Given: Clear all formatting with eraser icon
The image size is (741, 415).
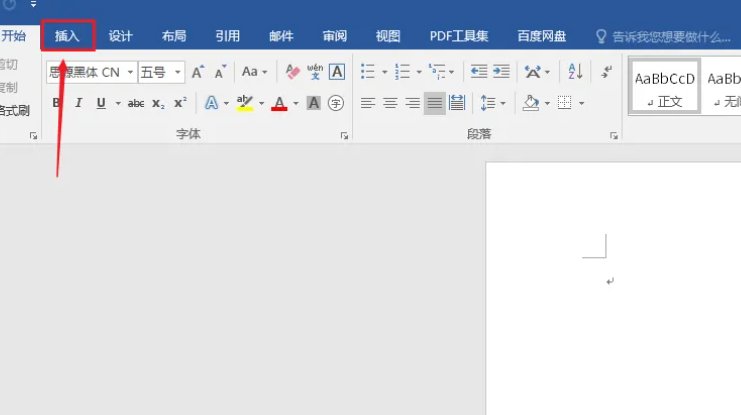Looking at the screenshot, I should (x=292, y=72).
